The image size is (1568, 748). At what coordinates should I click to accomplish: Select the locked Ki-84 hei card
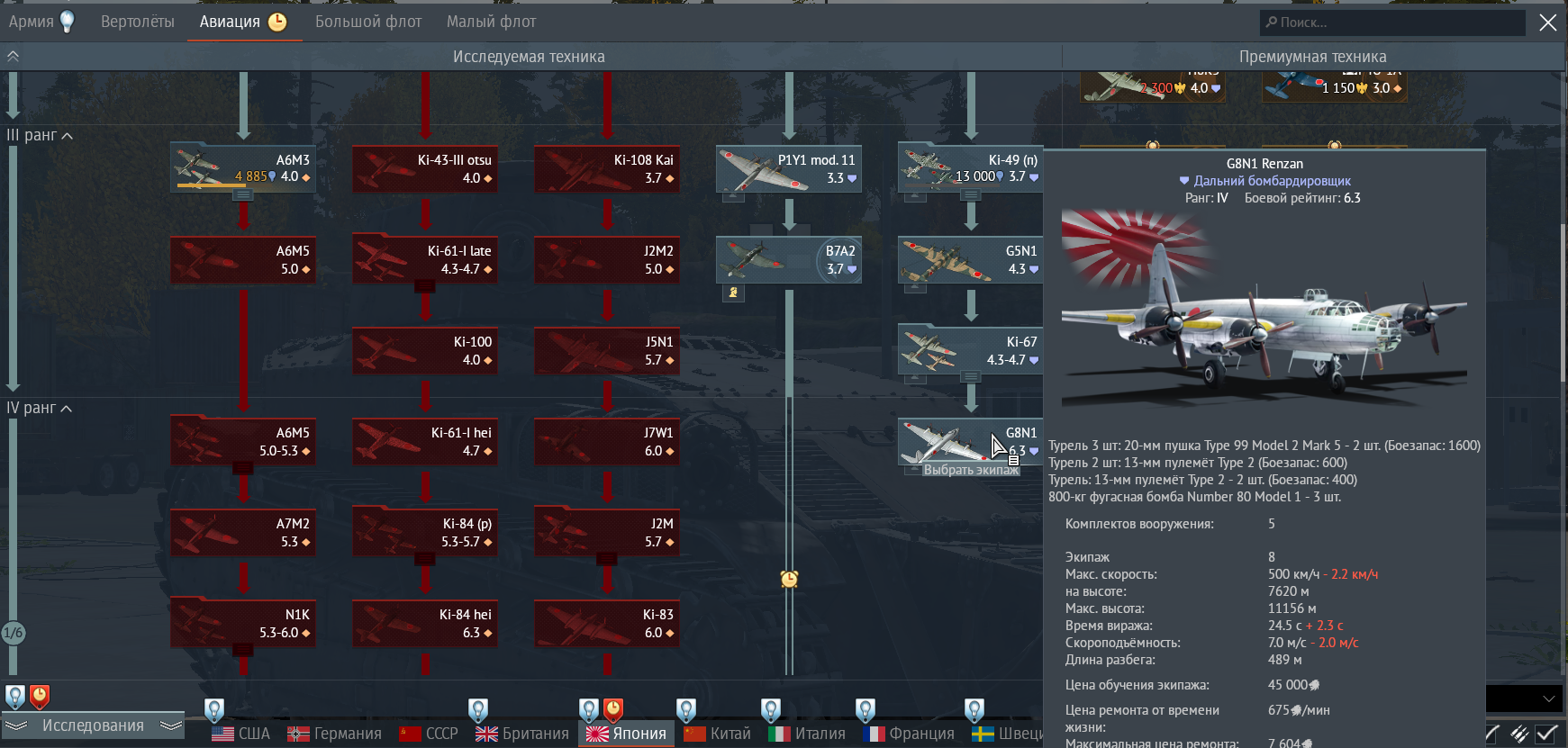click(425, 624)
